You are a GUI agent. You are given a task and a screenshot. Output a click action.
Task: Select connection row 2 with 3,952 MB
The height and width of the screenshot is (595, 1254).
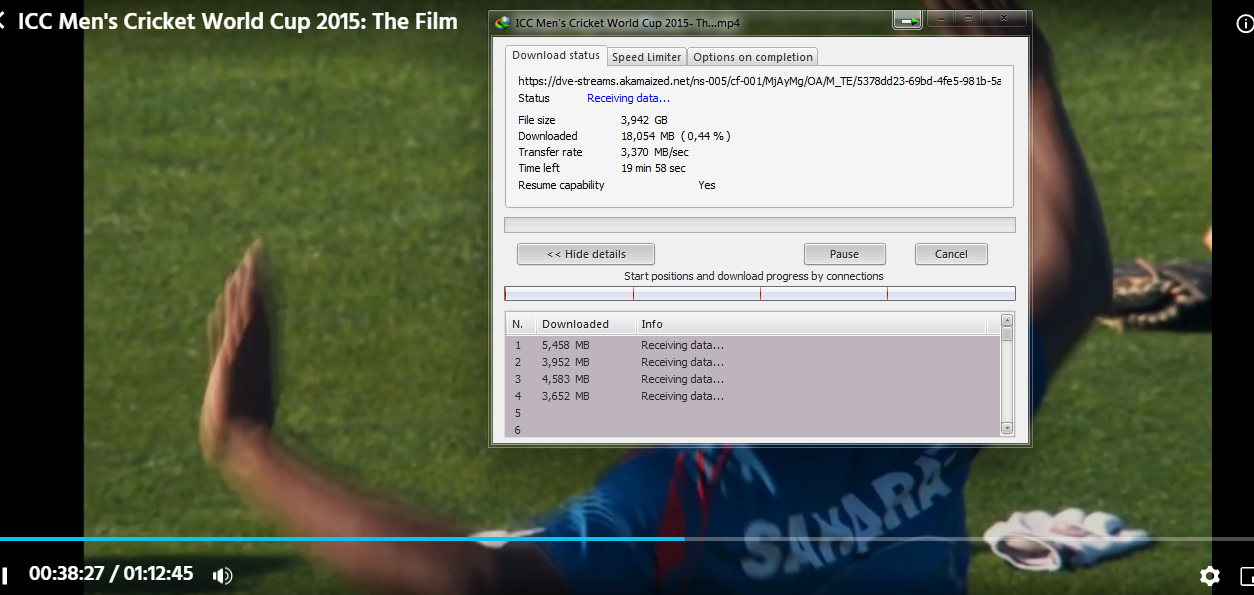click(x=752, y=362)
